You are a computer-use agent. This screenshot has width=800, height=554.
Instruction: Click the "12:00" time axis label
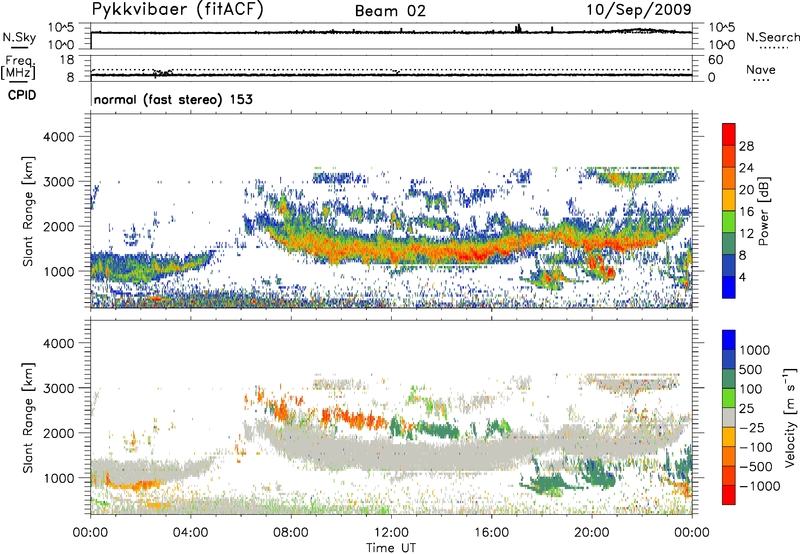391,533
